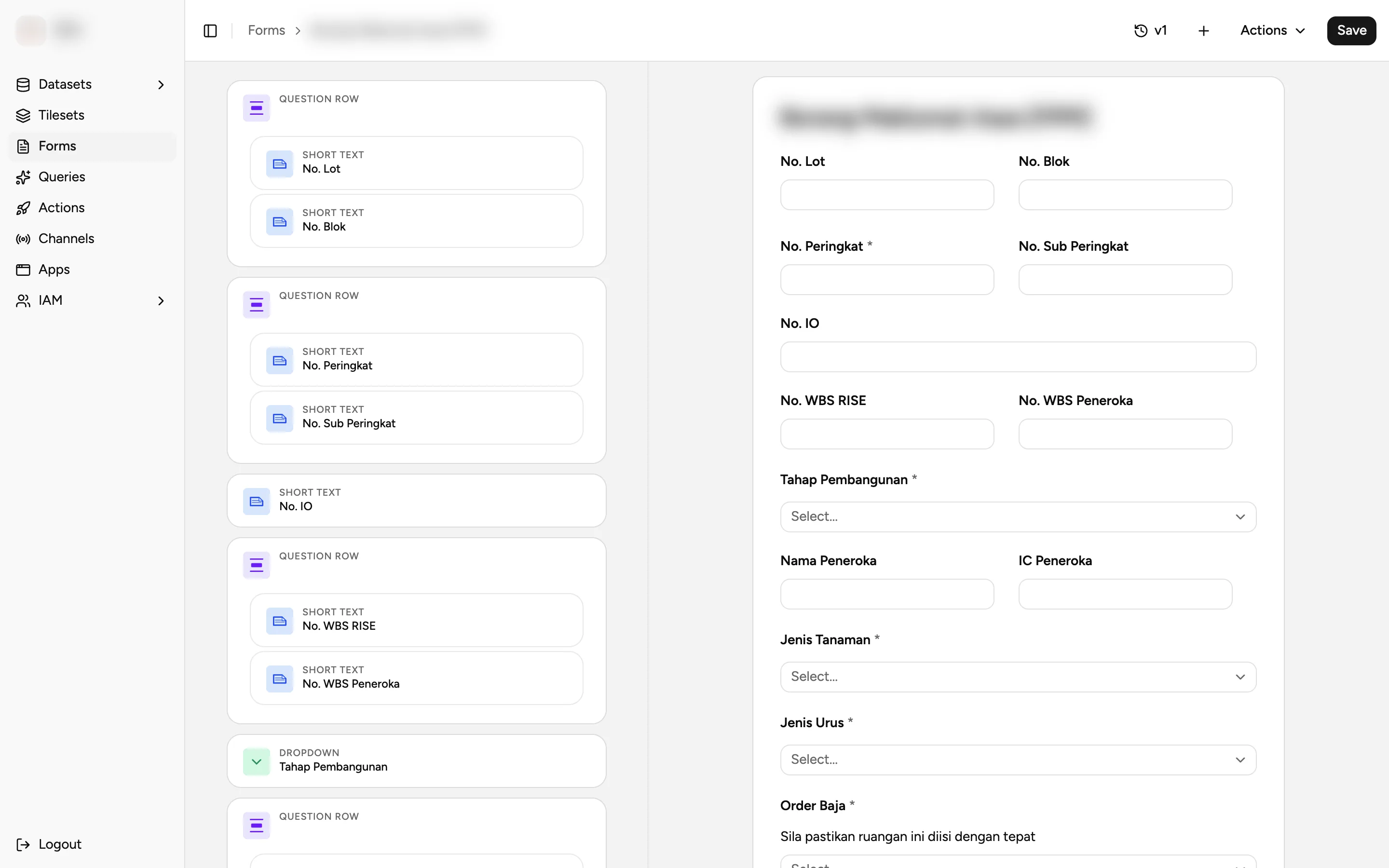The image size is (1389, 868).
Task: Click the Actions rocket icon
Action: [23, 208]
